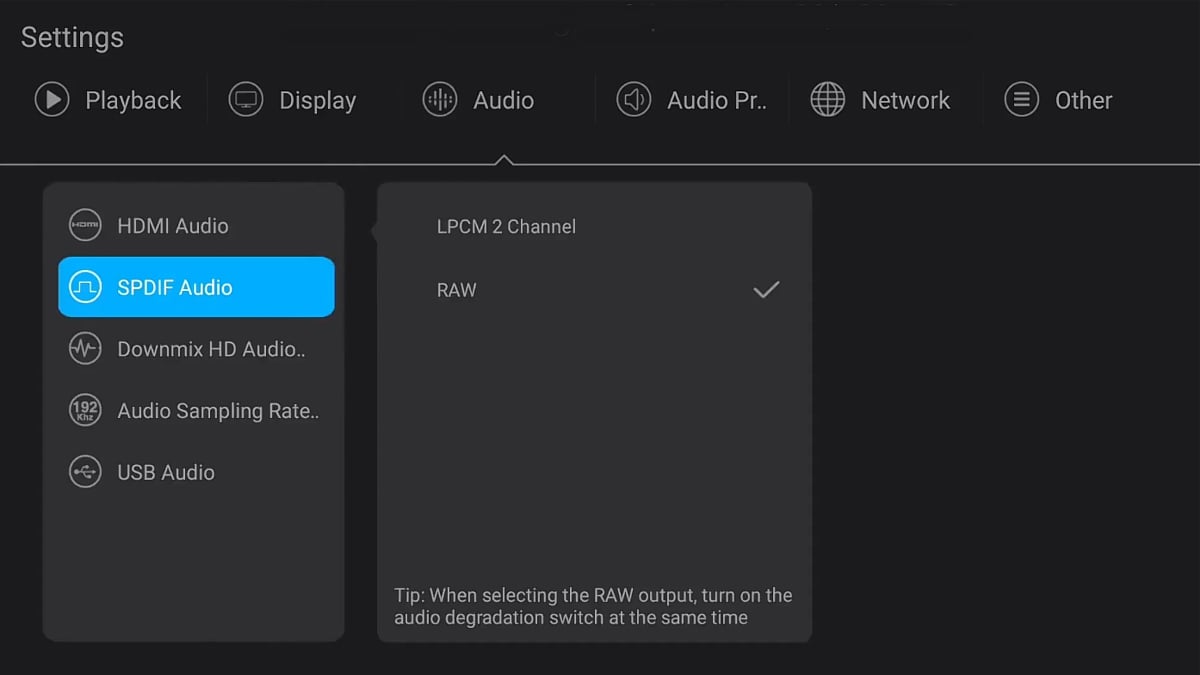Click the 192 kHz sampling rate icon
1200x675 pixels.
point(85,410)
